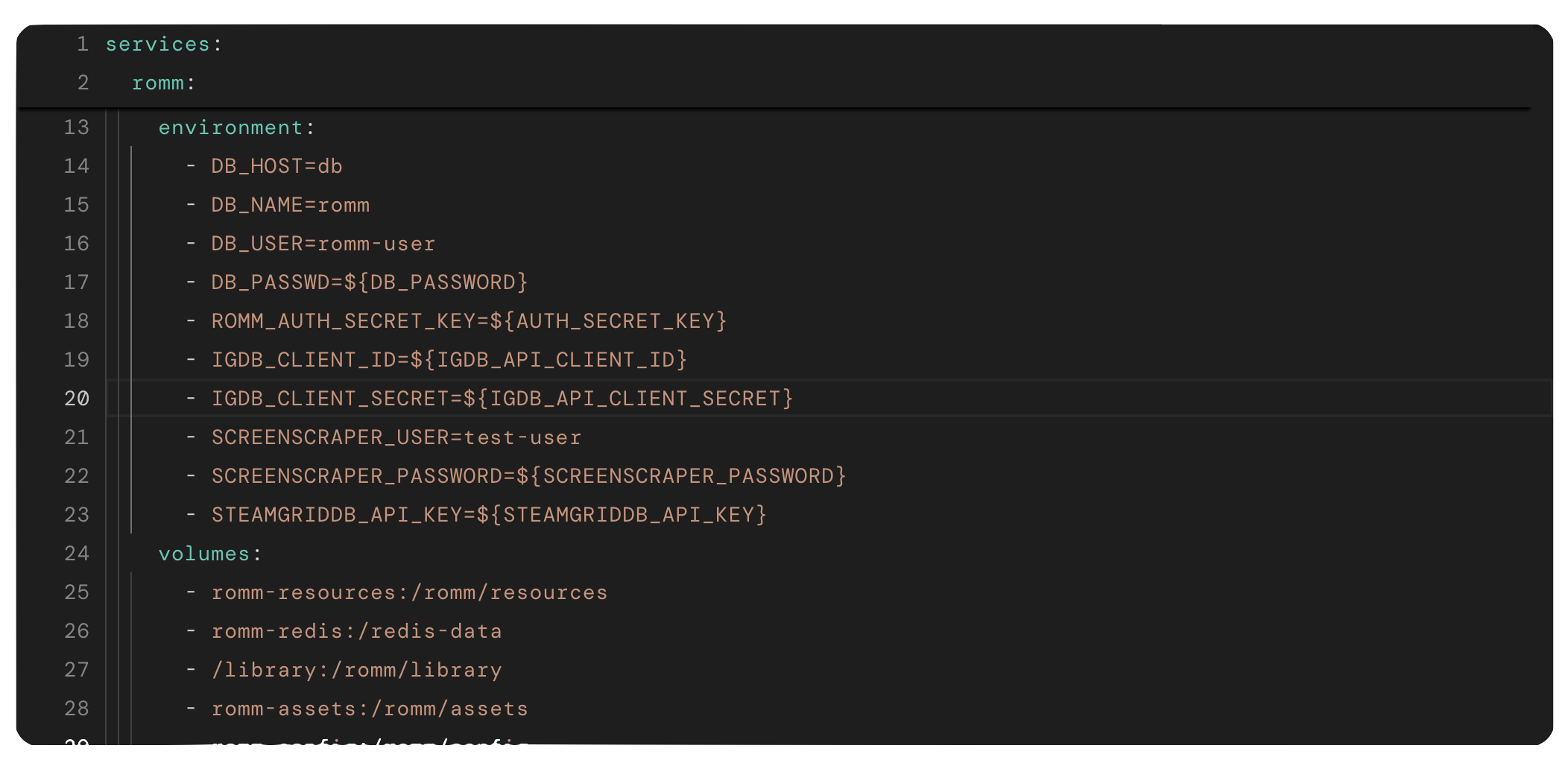The height and width of the screenshot is (763, 1568).
Task: Click the sticky 'services:' line
Action: click(x=164, y=44)
